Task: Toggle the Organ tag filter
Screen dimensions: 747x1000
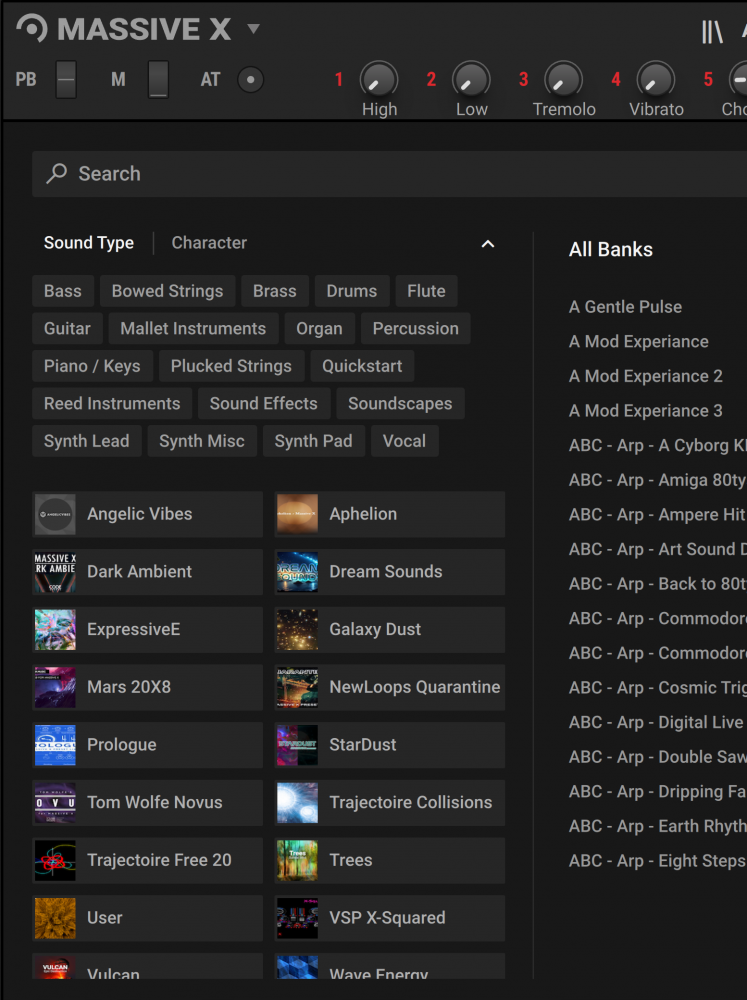Action: pos(319,328)
